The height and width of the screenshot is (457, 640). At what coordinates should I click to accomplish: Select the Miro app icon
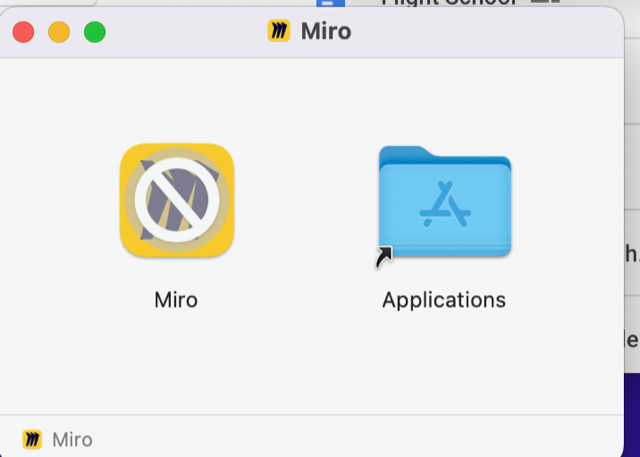point(177,200)
